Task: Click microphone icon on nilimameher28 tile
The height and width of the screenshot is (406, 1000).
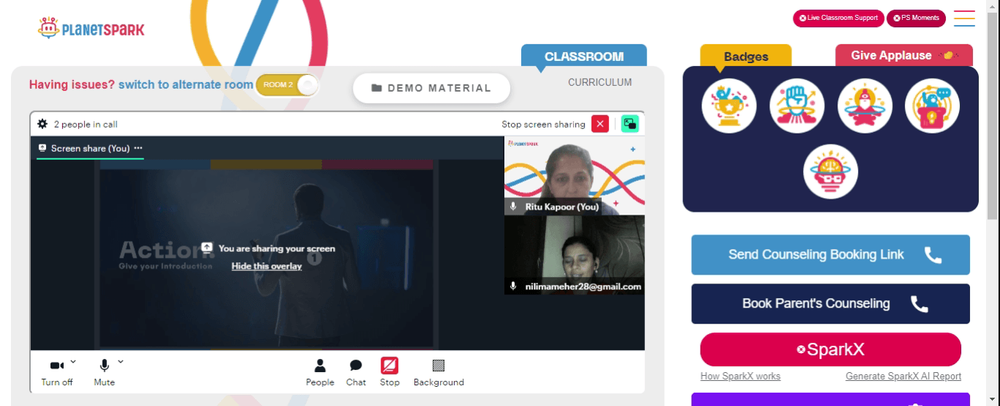Action: pyautogui.click(x=513, y=286)
